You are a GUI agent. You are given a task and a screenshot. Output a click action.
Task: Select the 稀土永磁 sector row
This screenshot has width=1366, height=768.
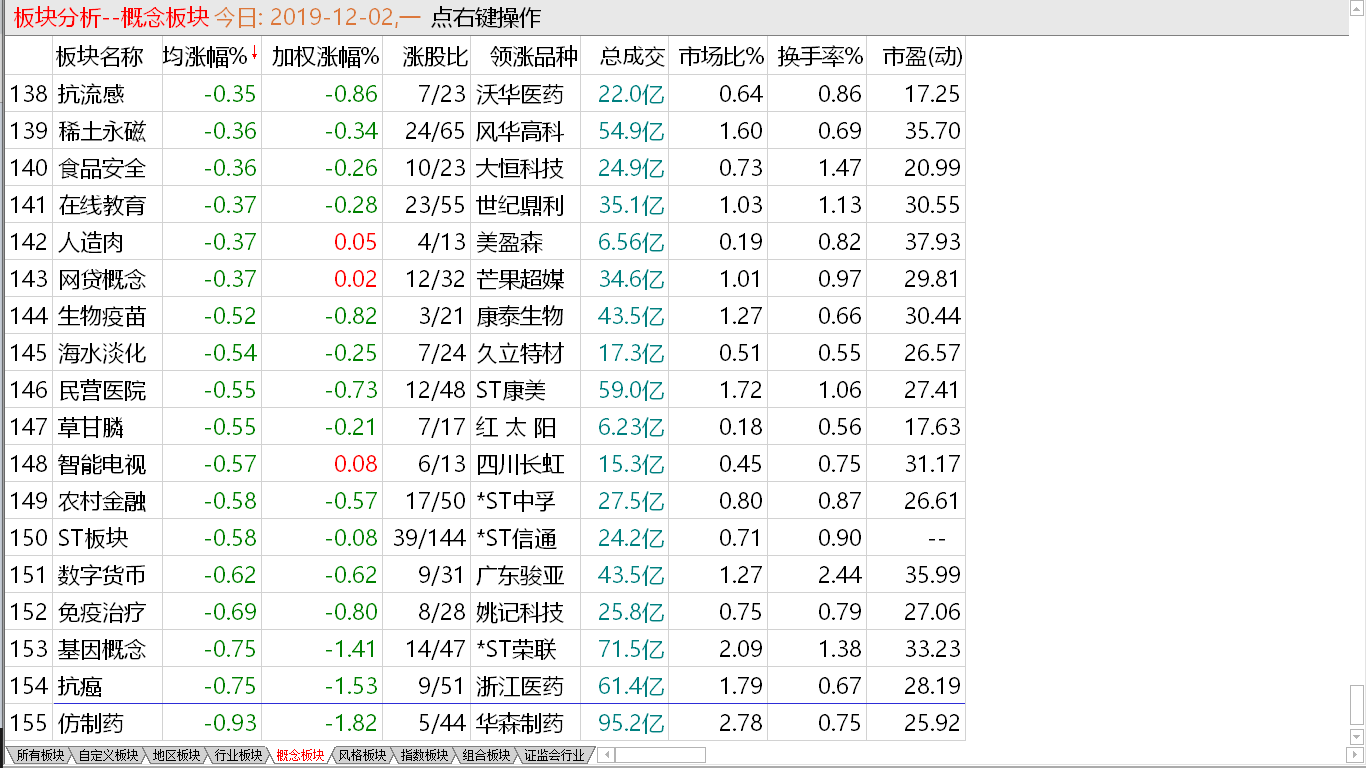485,131
